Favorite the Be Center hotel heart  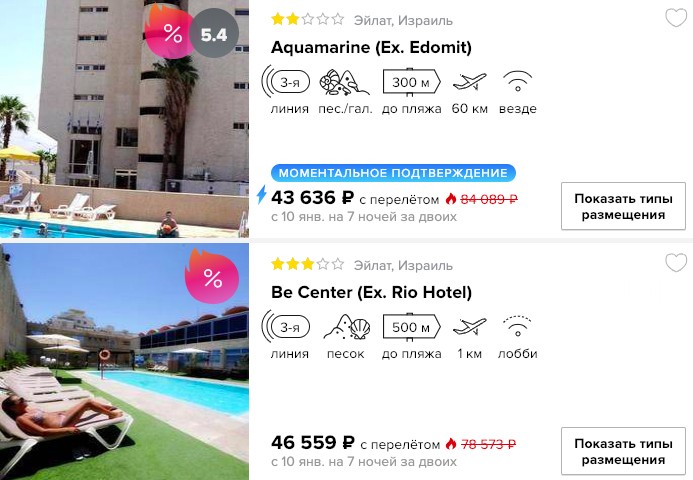(676, 263)
